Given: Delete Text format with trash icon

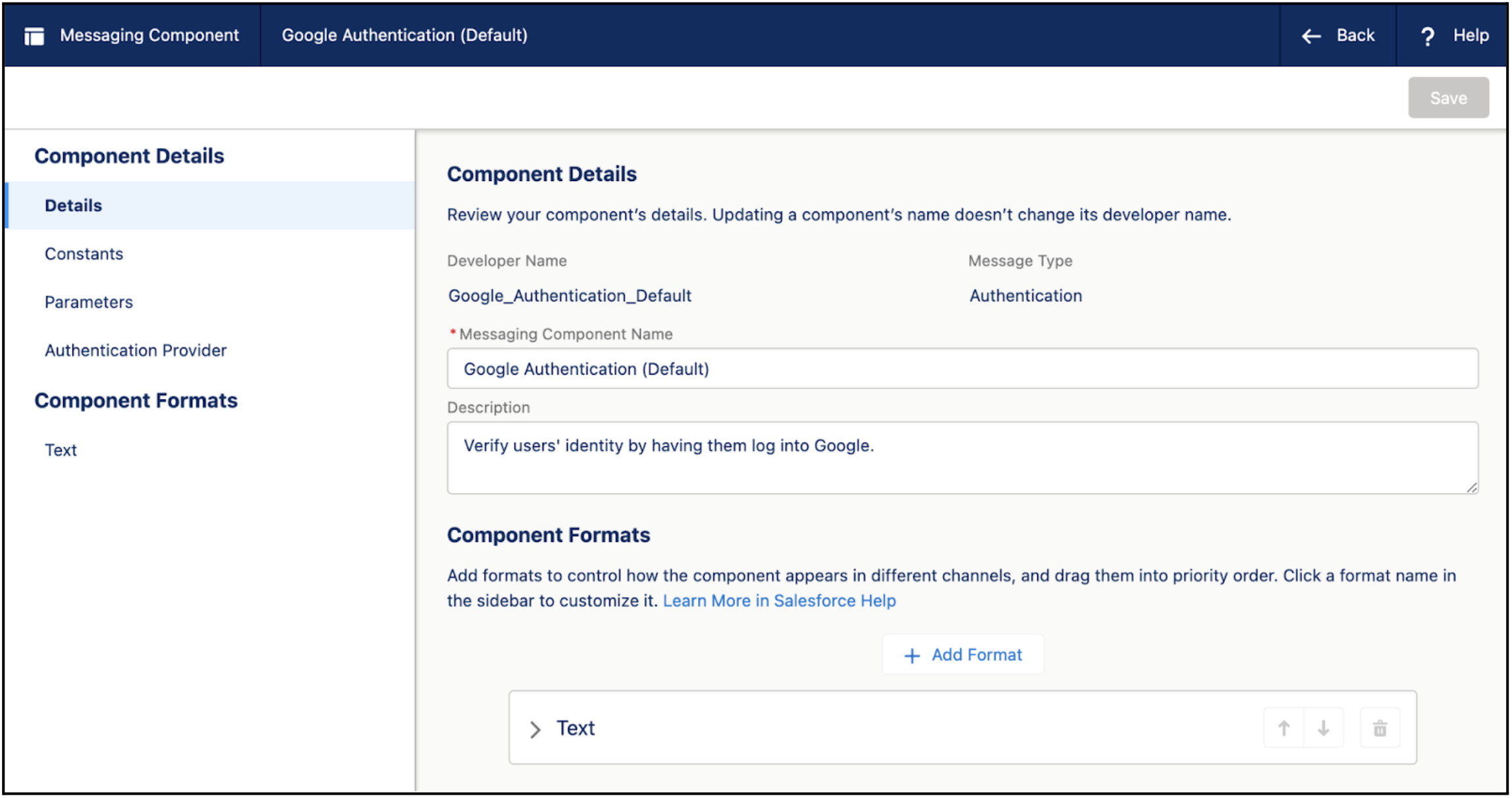Looking at the screenshot, I should [1380, 728].
